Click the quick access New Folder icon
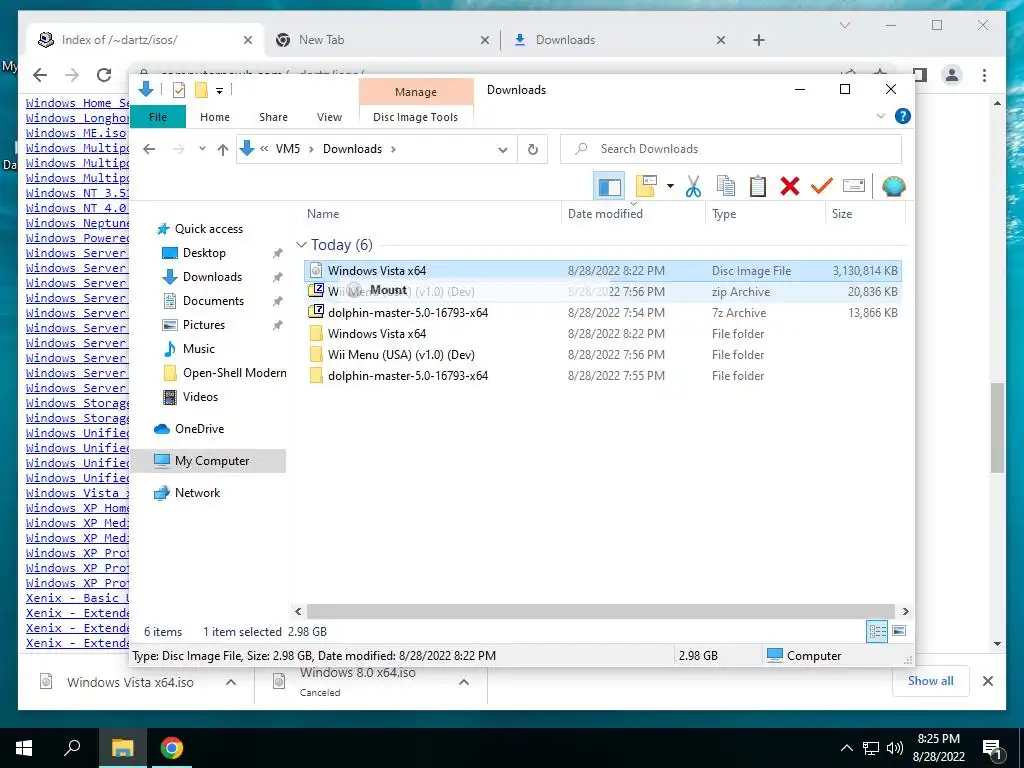The image size is (1024, 768). [x=201, y=90]
